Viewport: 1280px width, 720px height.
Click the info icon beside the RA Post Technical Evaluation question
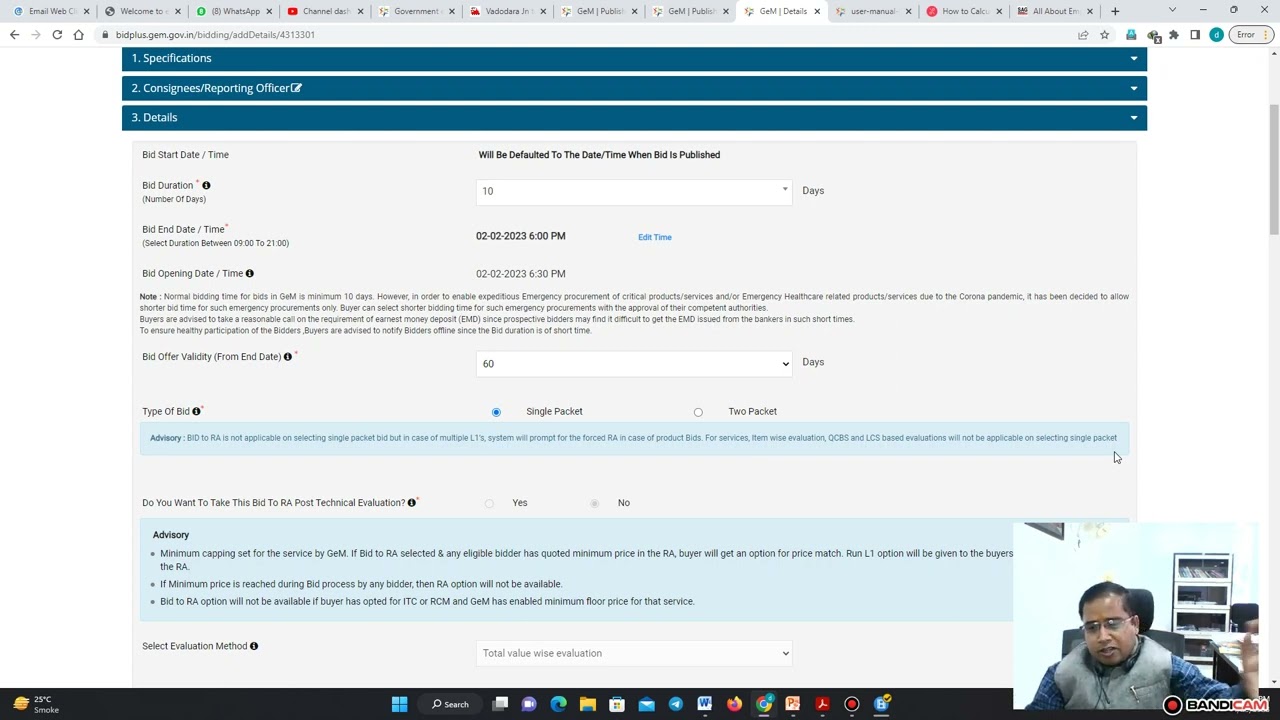click(x=411, y=502)
